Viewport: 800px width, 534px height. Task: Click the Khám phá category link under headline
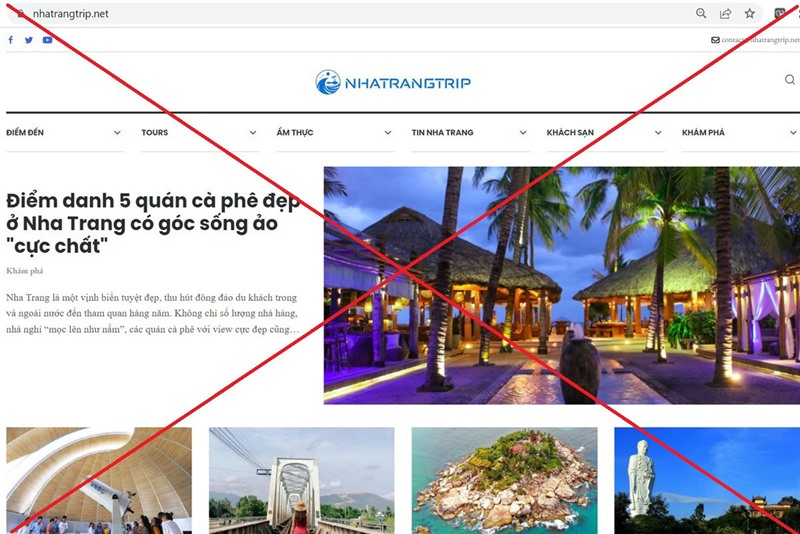click(x=24, y=271)
